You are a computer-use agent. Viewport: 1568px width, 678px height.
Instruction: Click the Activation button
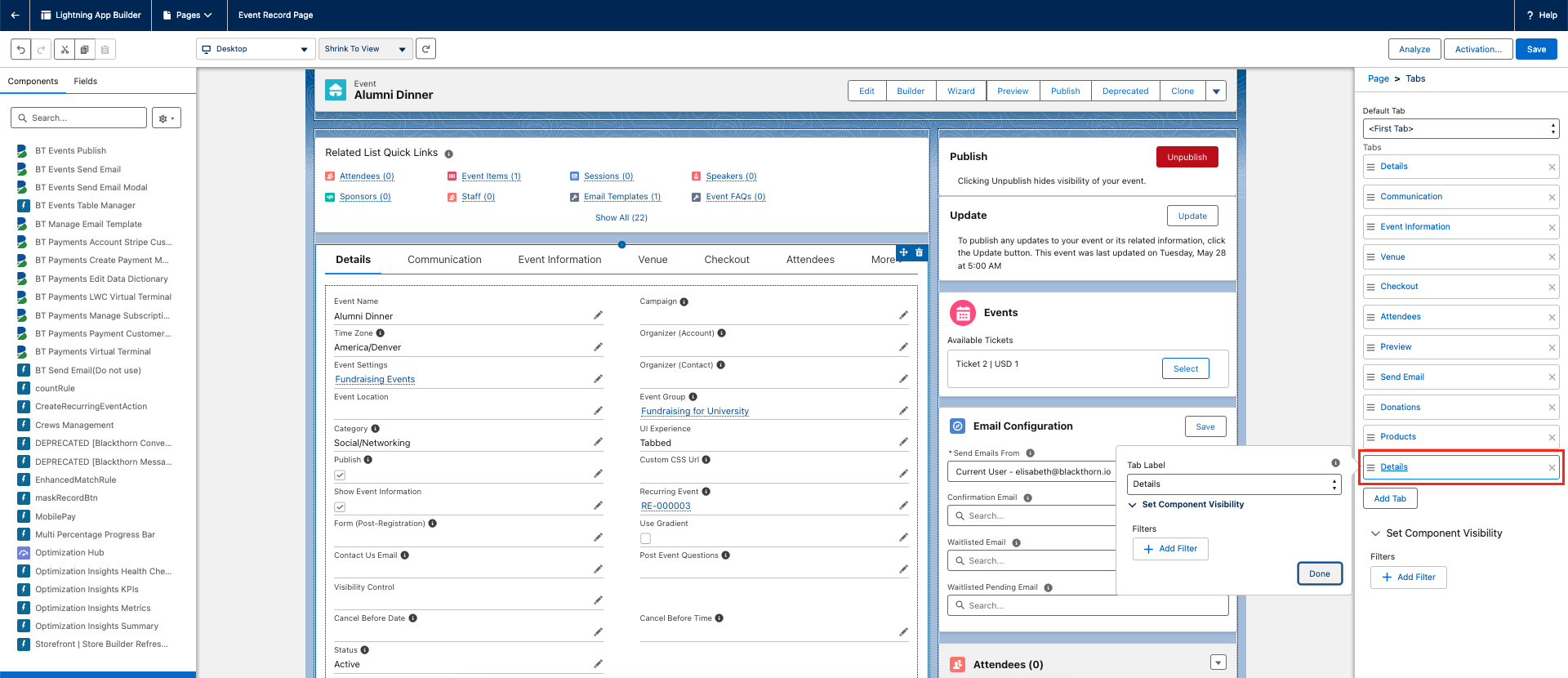[1478, 49]
